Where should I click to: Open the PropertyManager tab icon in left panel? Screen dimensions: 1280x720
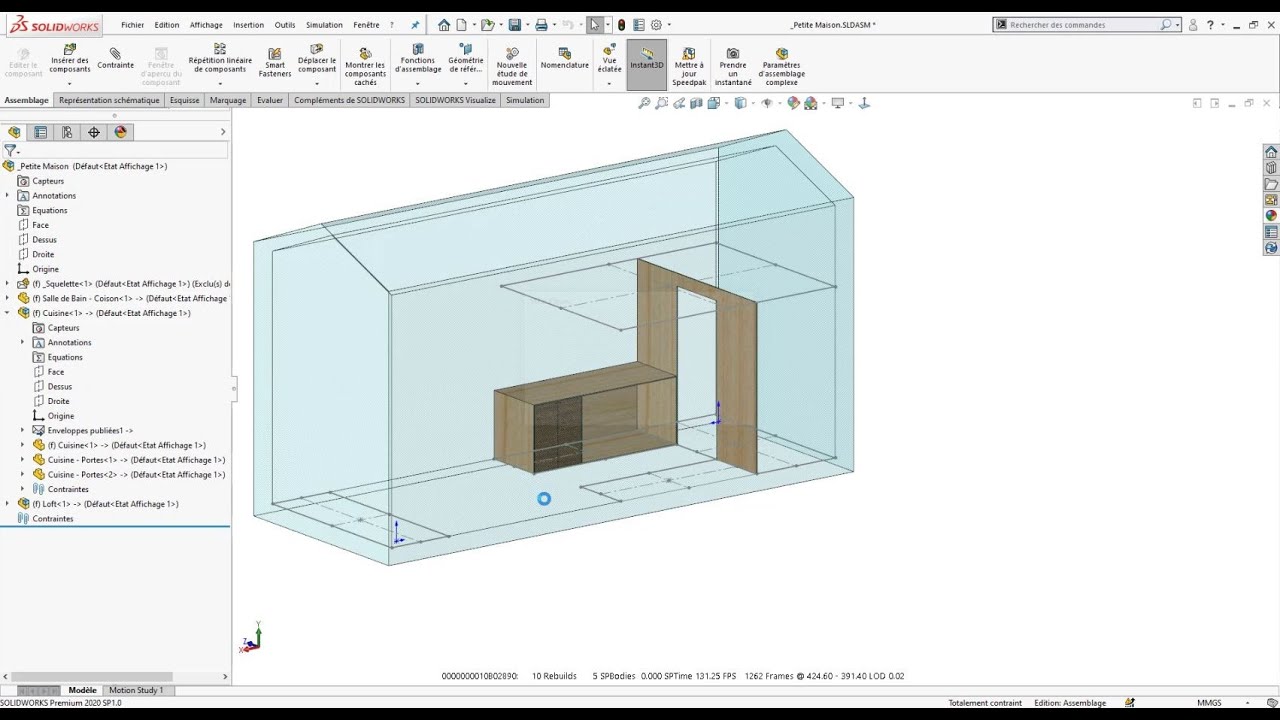coord(41,132)
